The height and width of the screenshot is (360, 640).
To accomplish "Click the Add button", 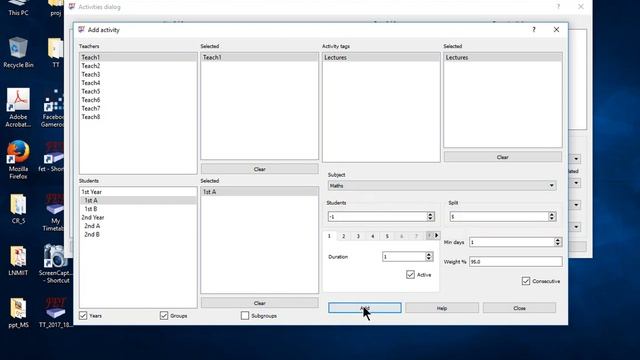I will point(365,308).
